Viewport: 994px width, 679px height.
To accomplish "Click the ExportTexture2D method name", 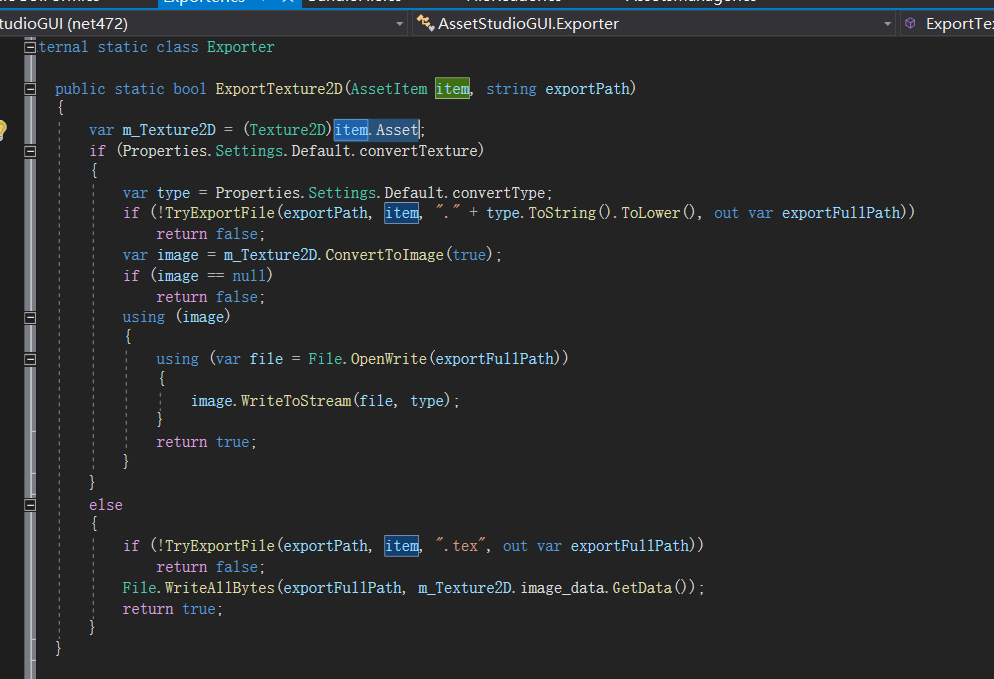I will tap(279, 89).
